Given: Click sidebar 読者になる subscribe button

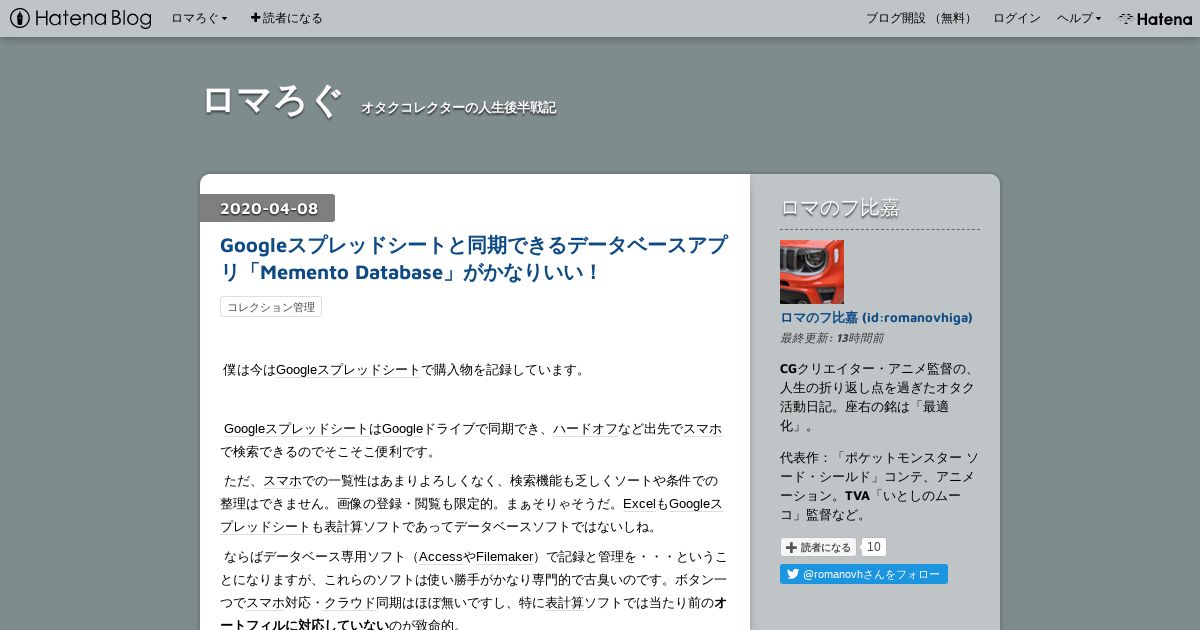Looking at the screenshot, I should tap(819, 547).
